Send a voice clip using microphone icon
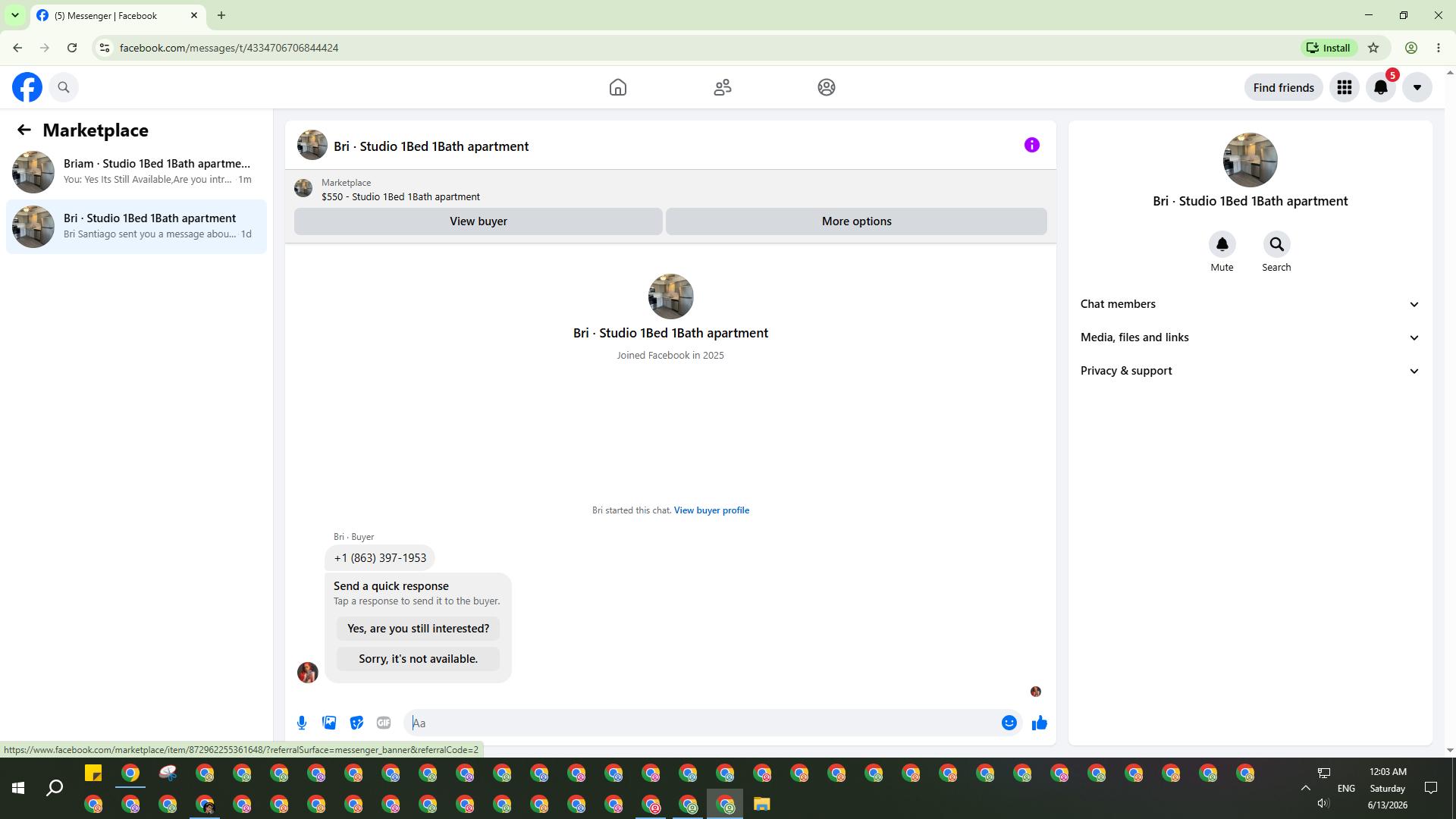 coord(302,723)
